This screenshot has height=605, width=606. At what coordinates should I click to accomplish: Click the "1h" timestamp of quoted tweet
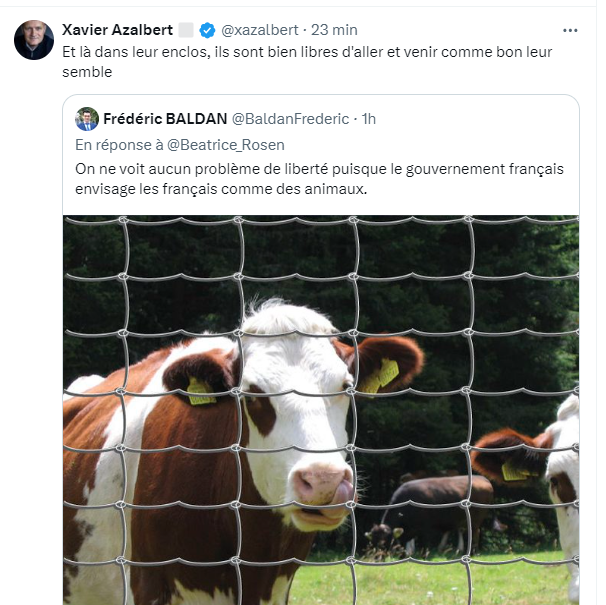pyautogui.click(x=367, y=119)
